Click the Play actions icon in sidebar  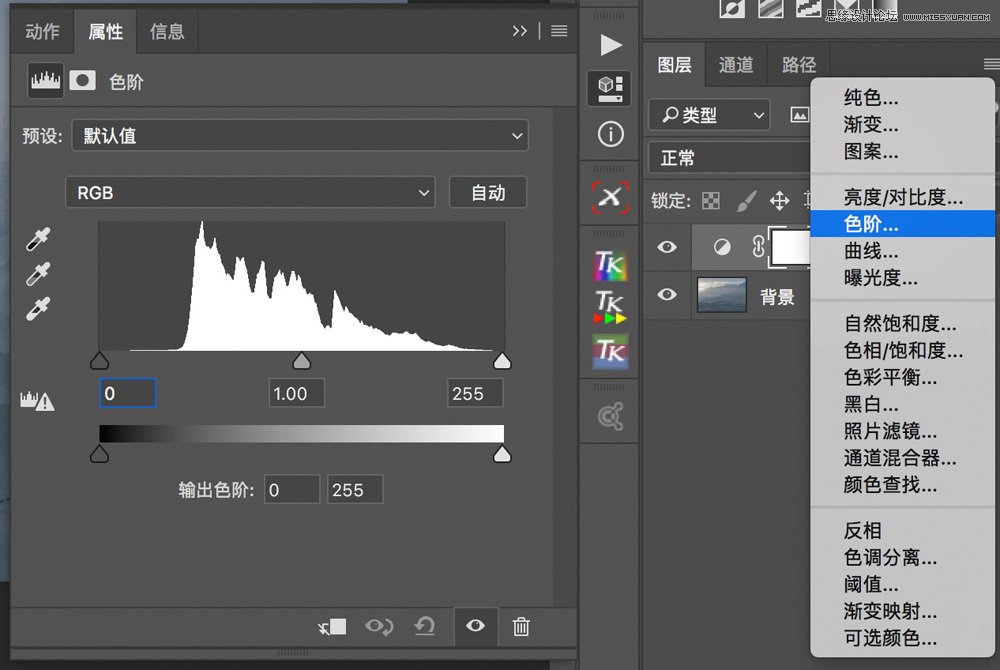[x=610, y=44]
